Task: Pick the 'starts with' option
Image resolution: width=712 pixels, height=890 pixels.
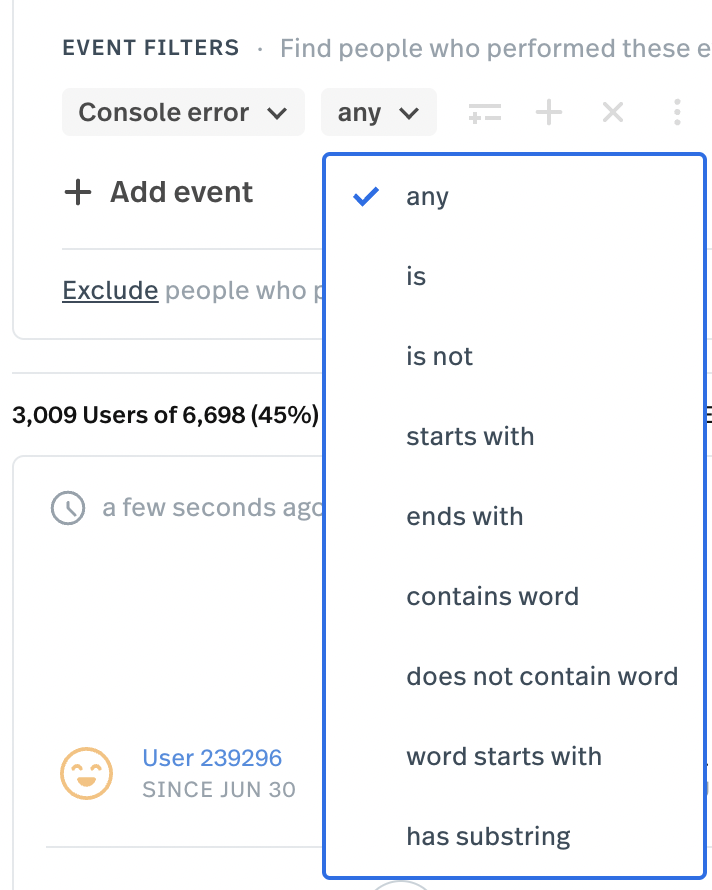Action: click(514, 436)
